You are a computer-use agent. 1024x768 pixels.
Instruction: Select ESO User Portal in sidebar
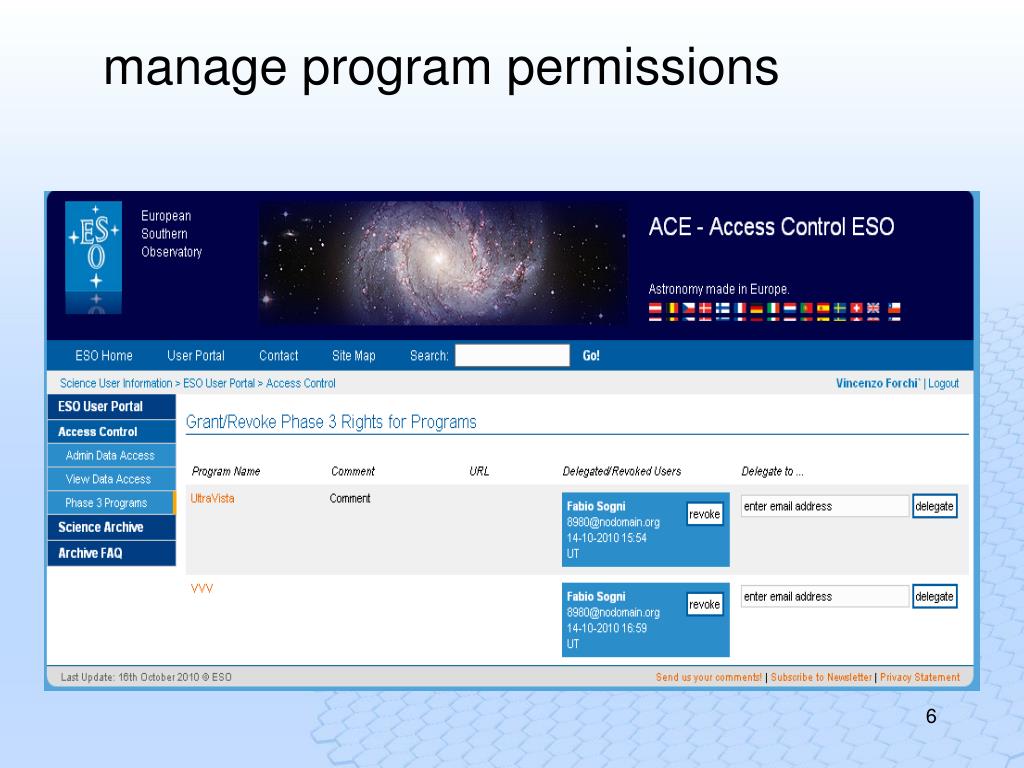(x=112, y=406)
